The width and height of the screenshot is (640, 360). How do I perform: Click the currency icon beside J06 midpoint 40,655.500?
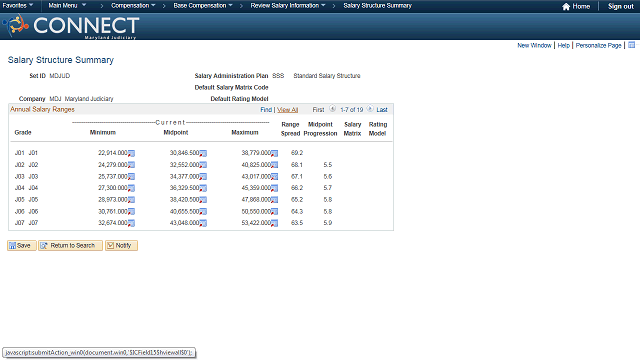click(x=203, y=212)
